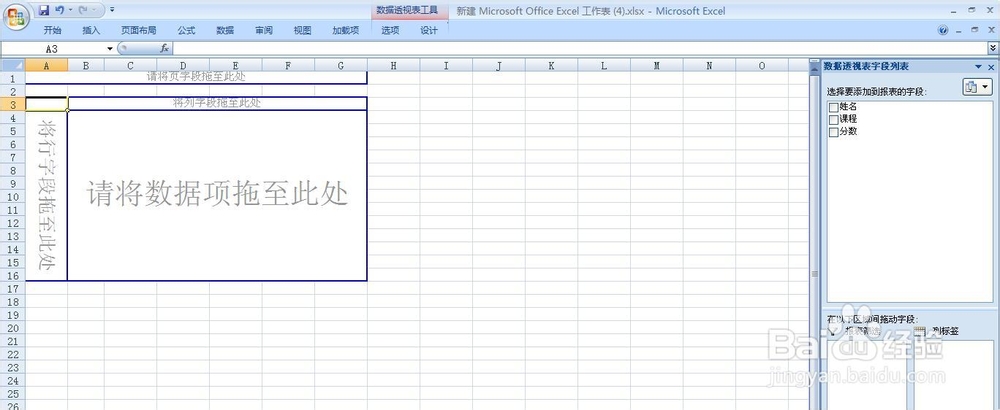This screenshot has width=1000, height=410.
Task: Open Customize Quick Access Toolbar dropdown
Action: click(112, 10)
